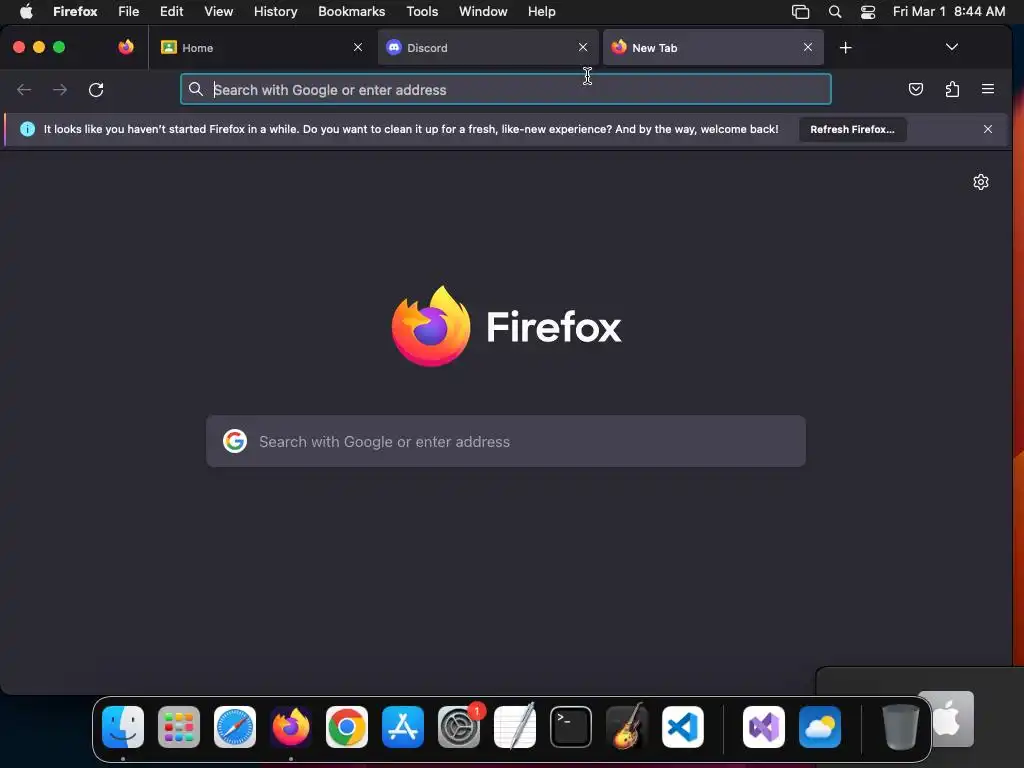This screenshot has width=1024, height=768.
Task: Open the Firefox hamburger application menu
Action: (x=987, y=89)
